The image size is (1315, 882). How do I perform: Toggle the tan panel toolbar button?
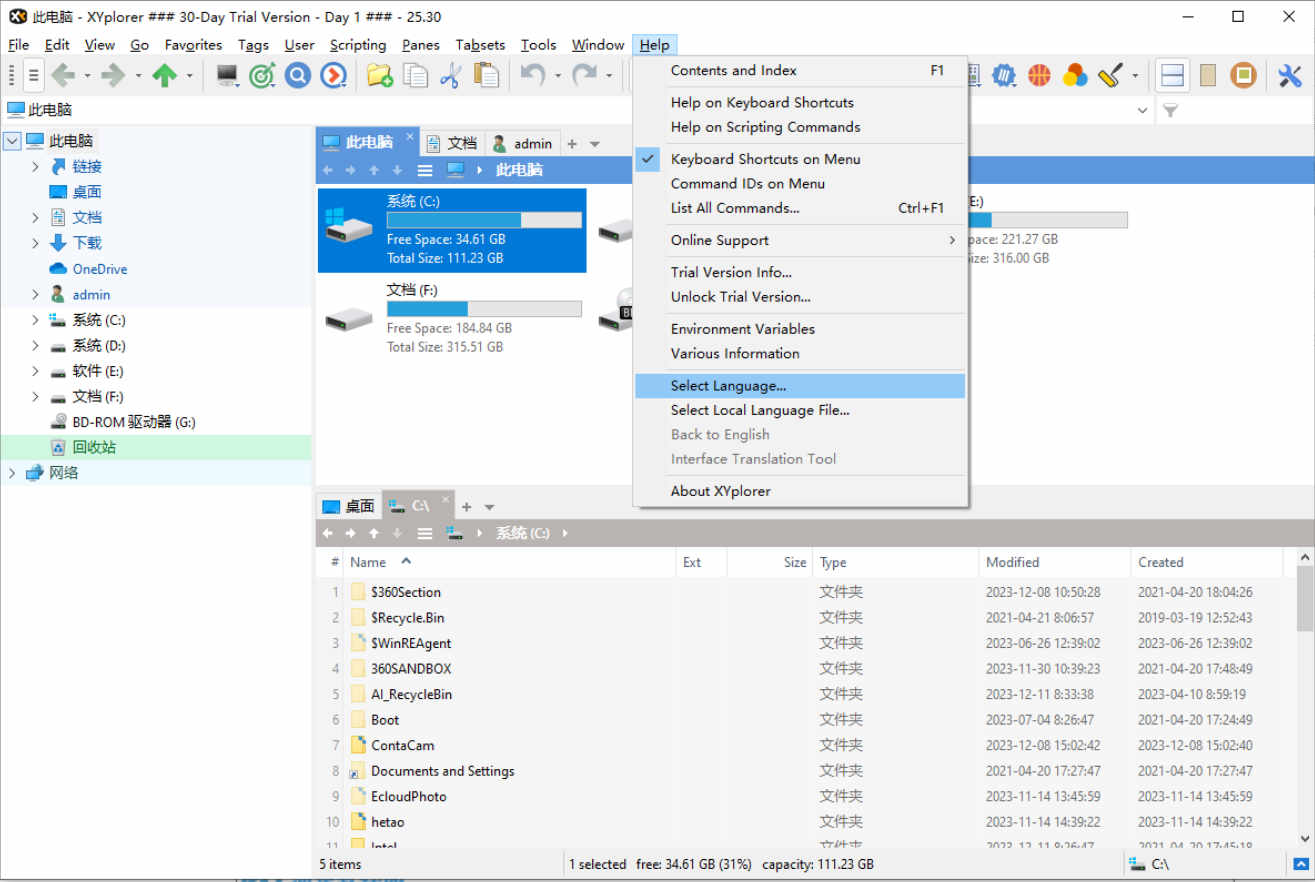pyautogui.click(x=1208, y=75)
